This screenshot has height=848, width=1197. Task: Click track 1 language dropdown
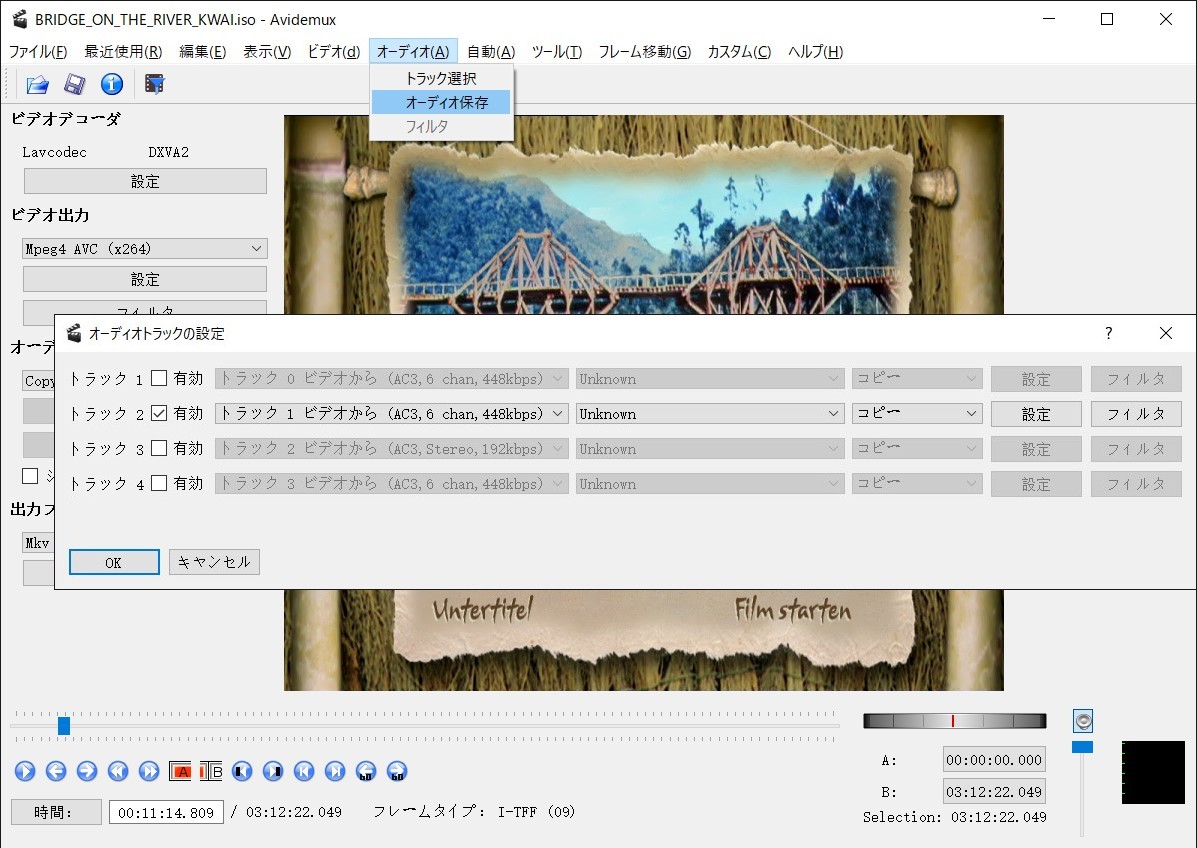pos(710,379)
